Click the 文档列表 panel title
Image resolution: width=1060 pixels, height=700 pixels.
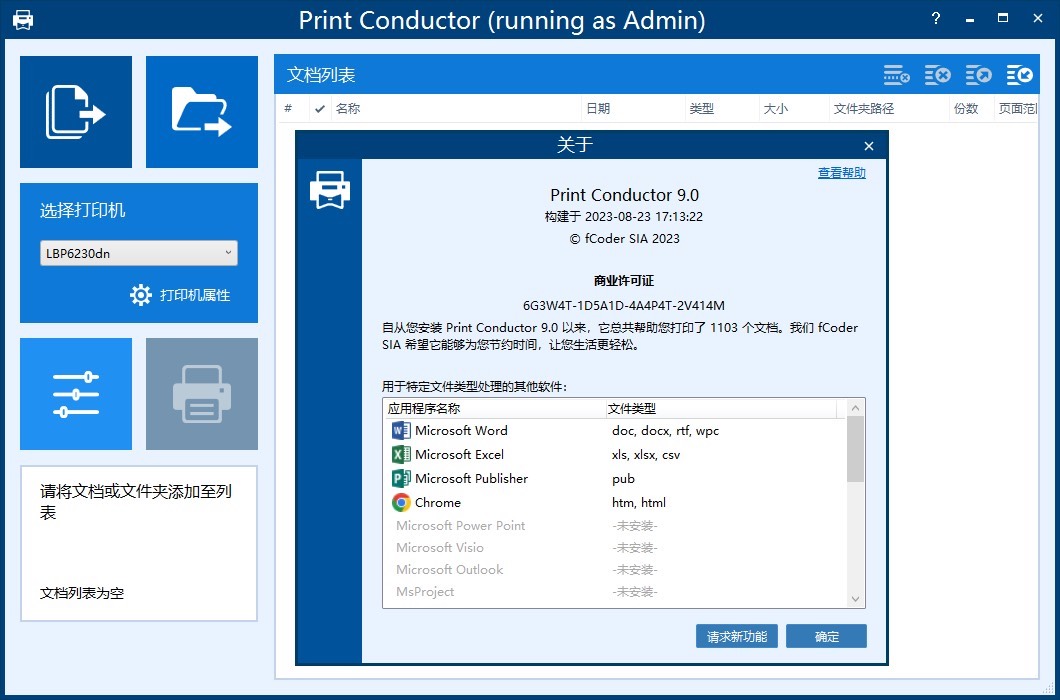coord(320,75)
